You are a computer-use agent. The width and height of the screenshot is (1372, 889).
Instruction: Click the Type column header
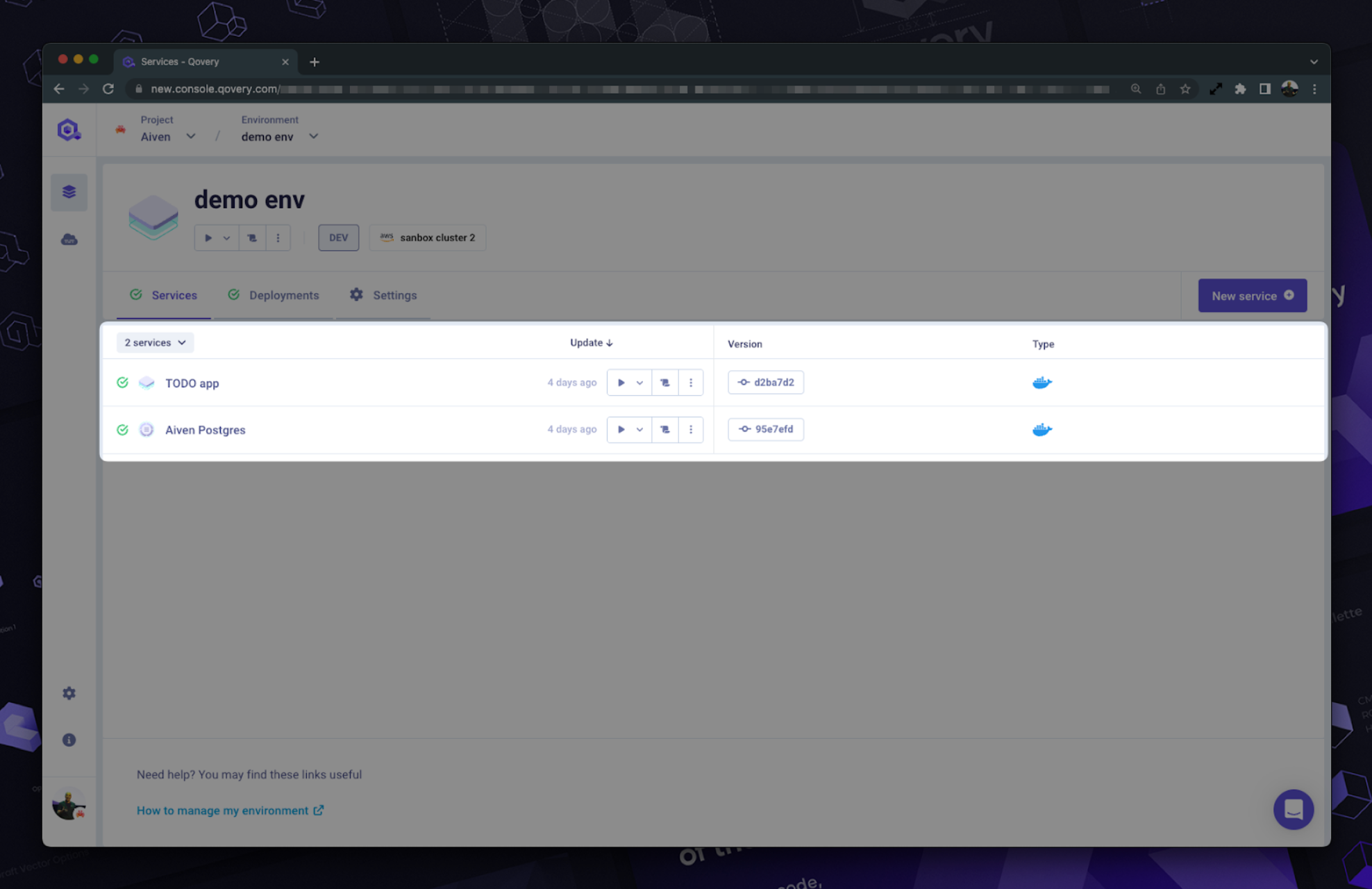pos(1043,344)
